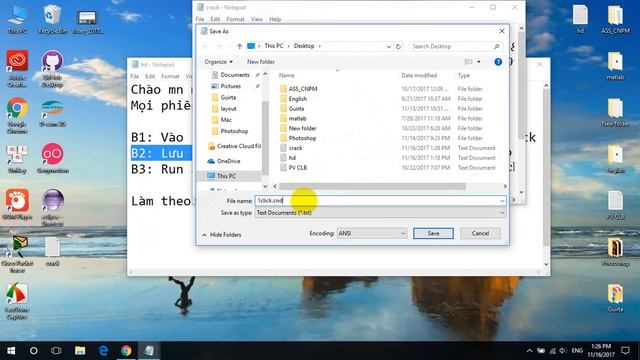Open the Save as type dropdown
The width and height of the screenshot is (640, 360).
coord(380,213)
